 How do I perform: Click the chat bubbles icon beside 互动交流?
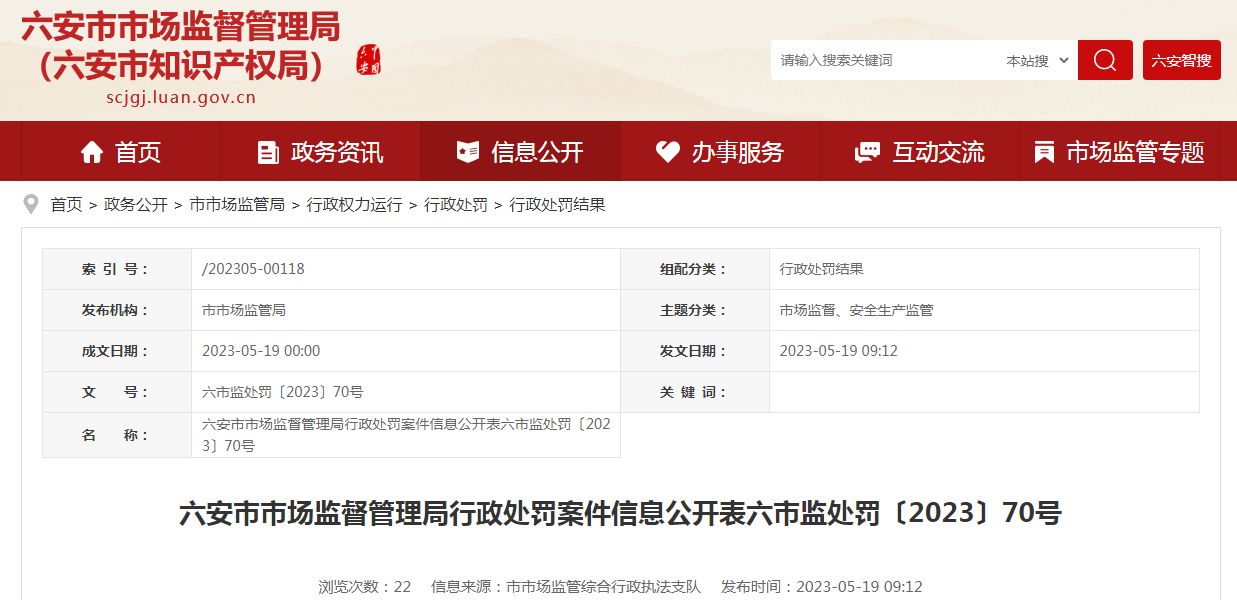[867, 152]
